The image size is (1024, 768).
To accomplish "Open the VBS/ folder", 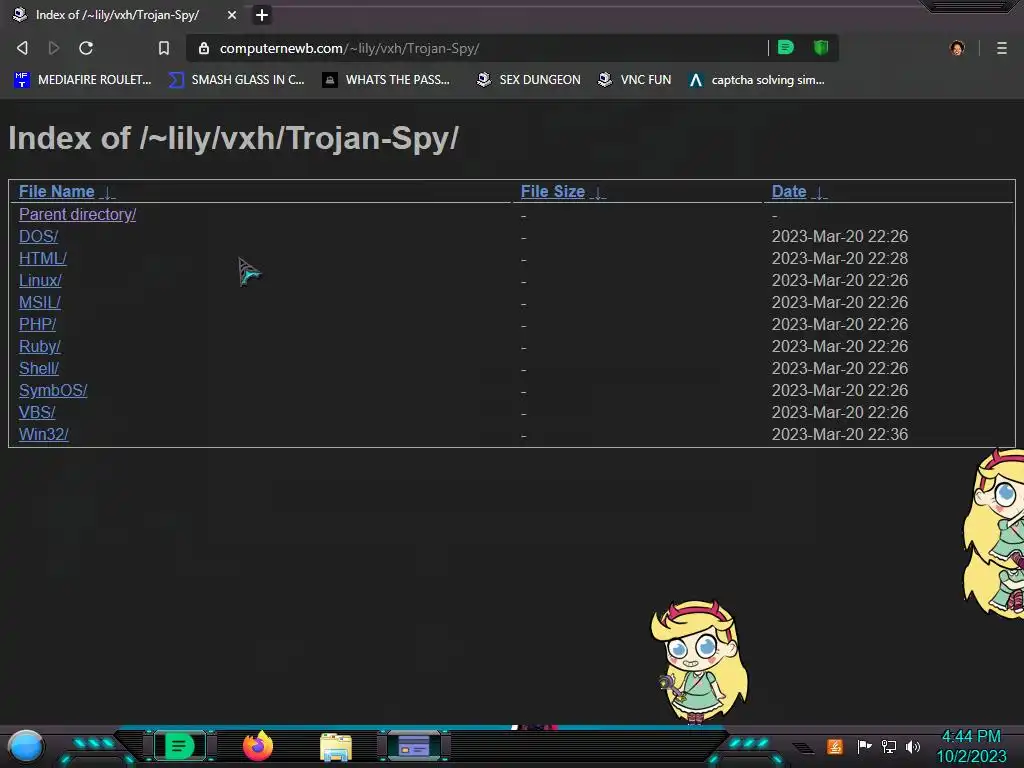I will tap(37, 412).
